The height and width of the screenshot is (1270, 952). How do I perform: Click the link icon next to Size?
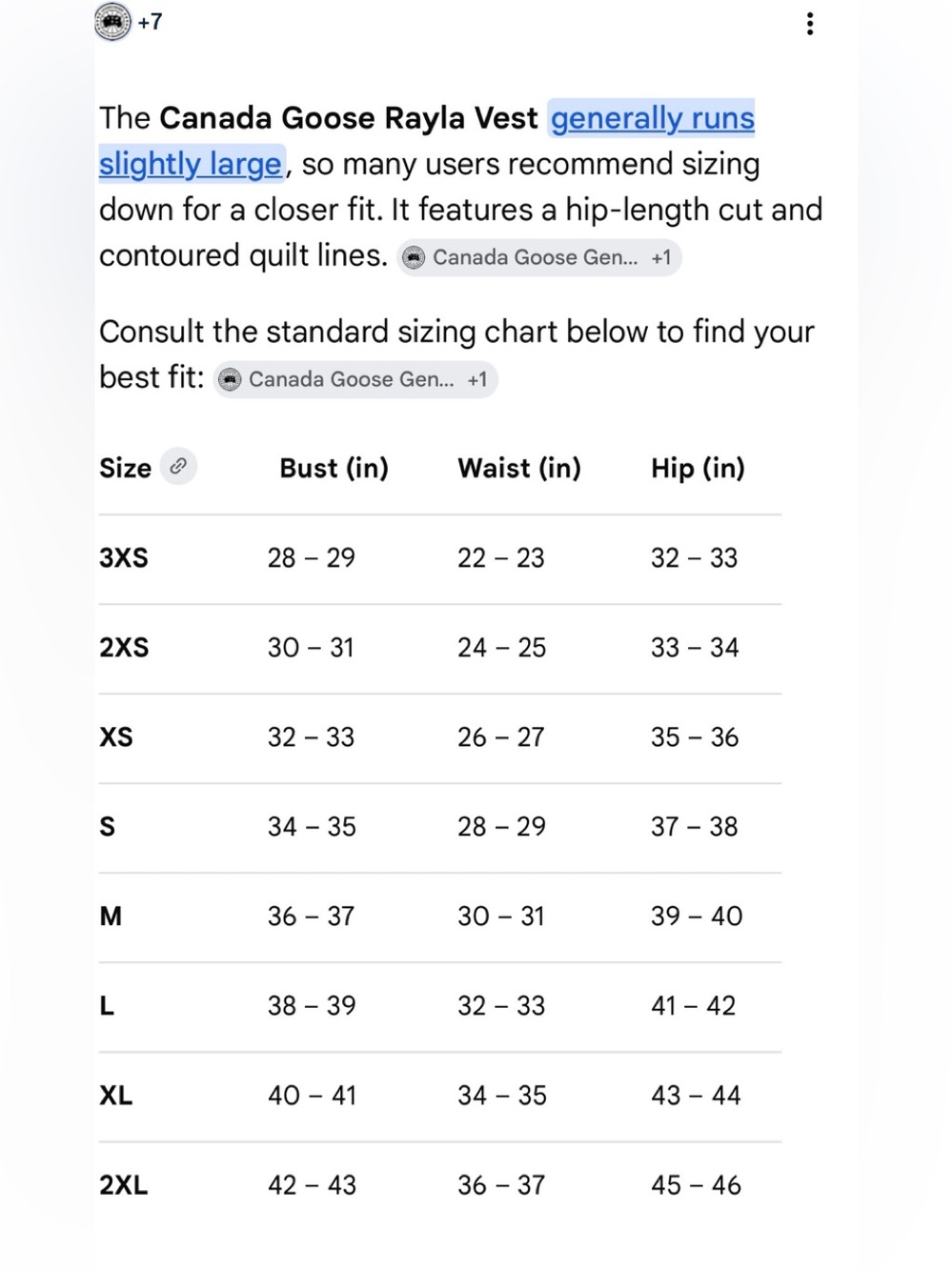(178, 467)
